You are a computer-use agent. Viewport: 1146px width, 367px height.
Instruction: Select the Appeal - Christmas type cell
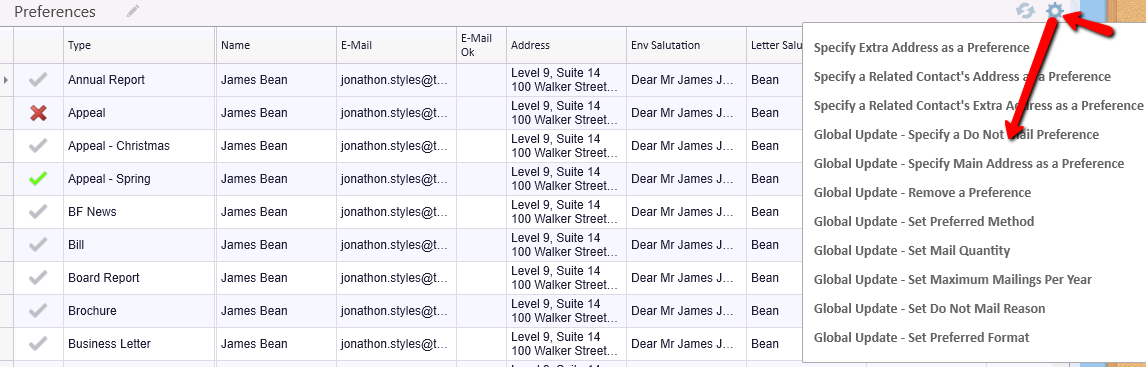coord(140,146)
